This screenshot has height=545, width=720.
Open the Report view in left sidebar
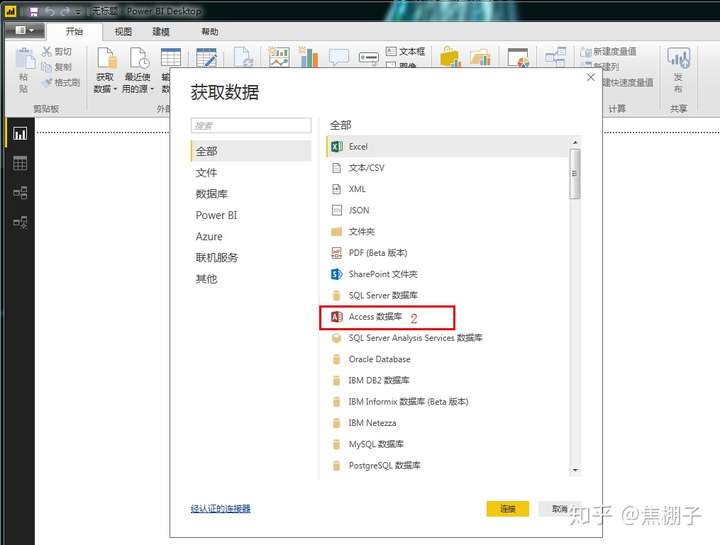point(20,134)
